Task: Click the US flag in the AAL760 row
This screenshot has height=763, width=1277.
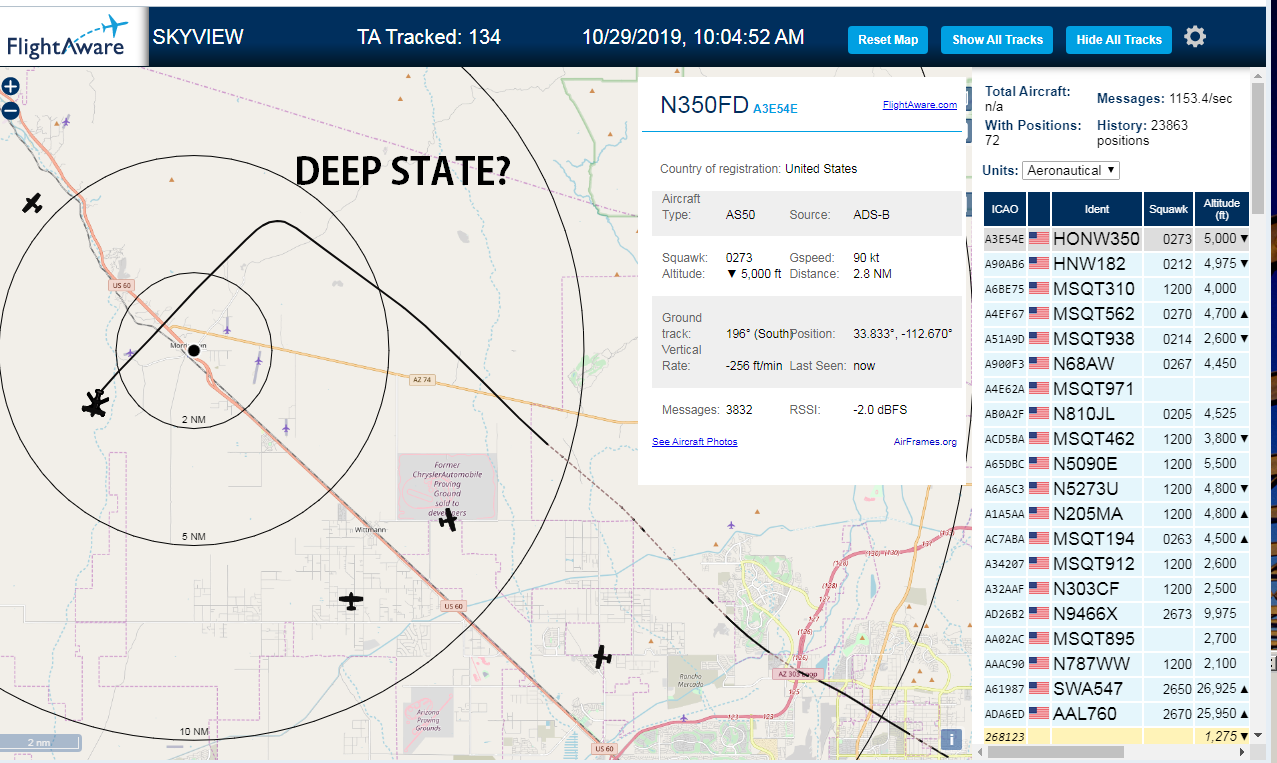Action: [x=1039, y=714]
